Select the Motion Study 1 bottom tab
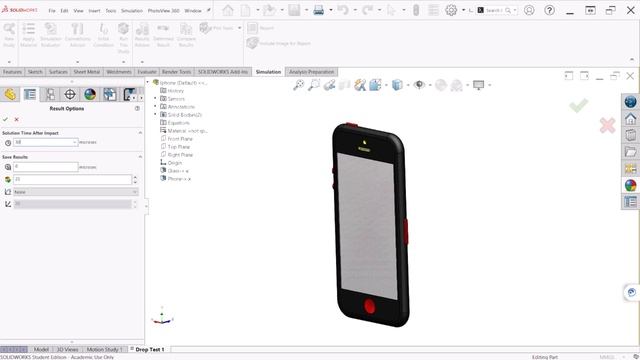 pyautogui.click(x=104, y=349)
